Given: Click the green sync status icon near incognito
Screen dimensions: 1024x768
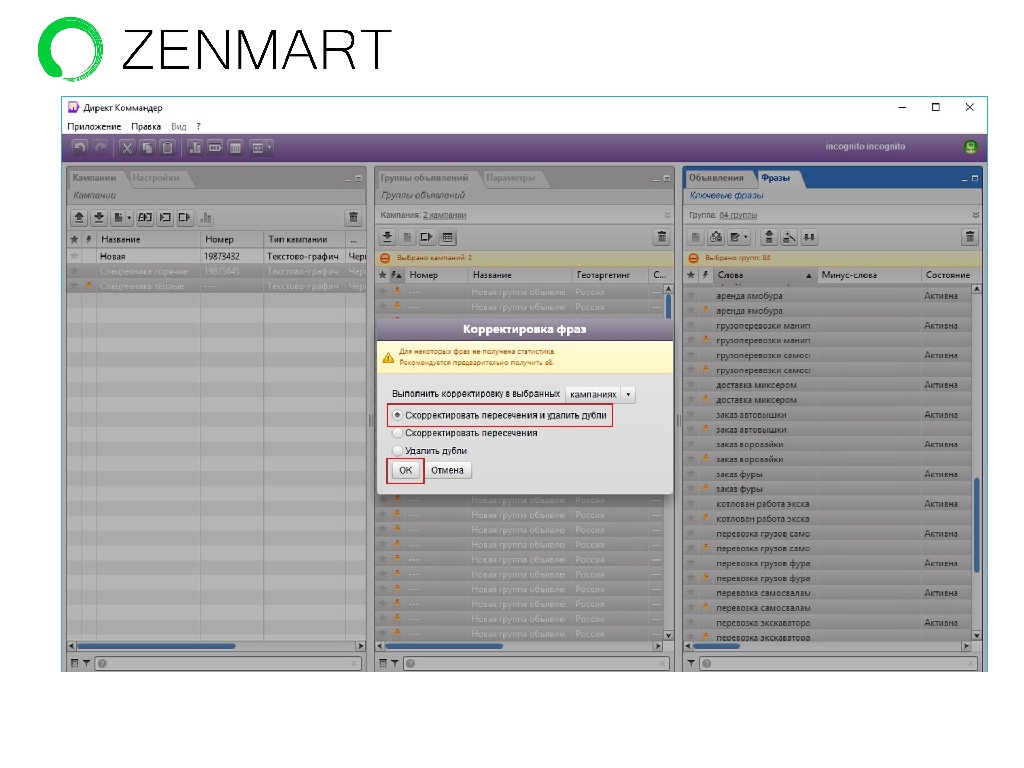Looking at the screenshot, I should pos(970,147).
